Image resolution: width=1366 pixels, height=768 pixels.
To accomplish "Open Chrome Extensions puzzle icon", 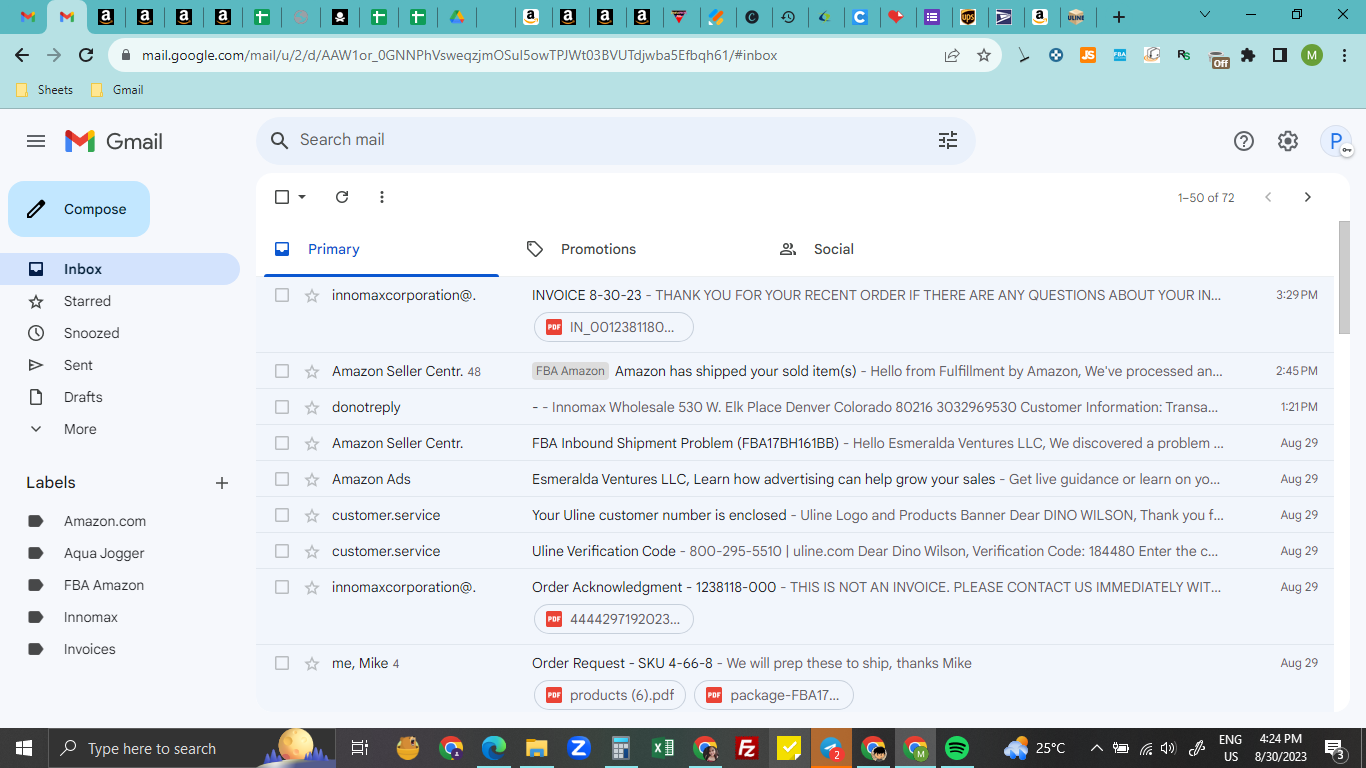I will pos(1248,56).
